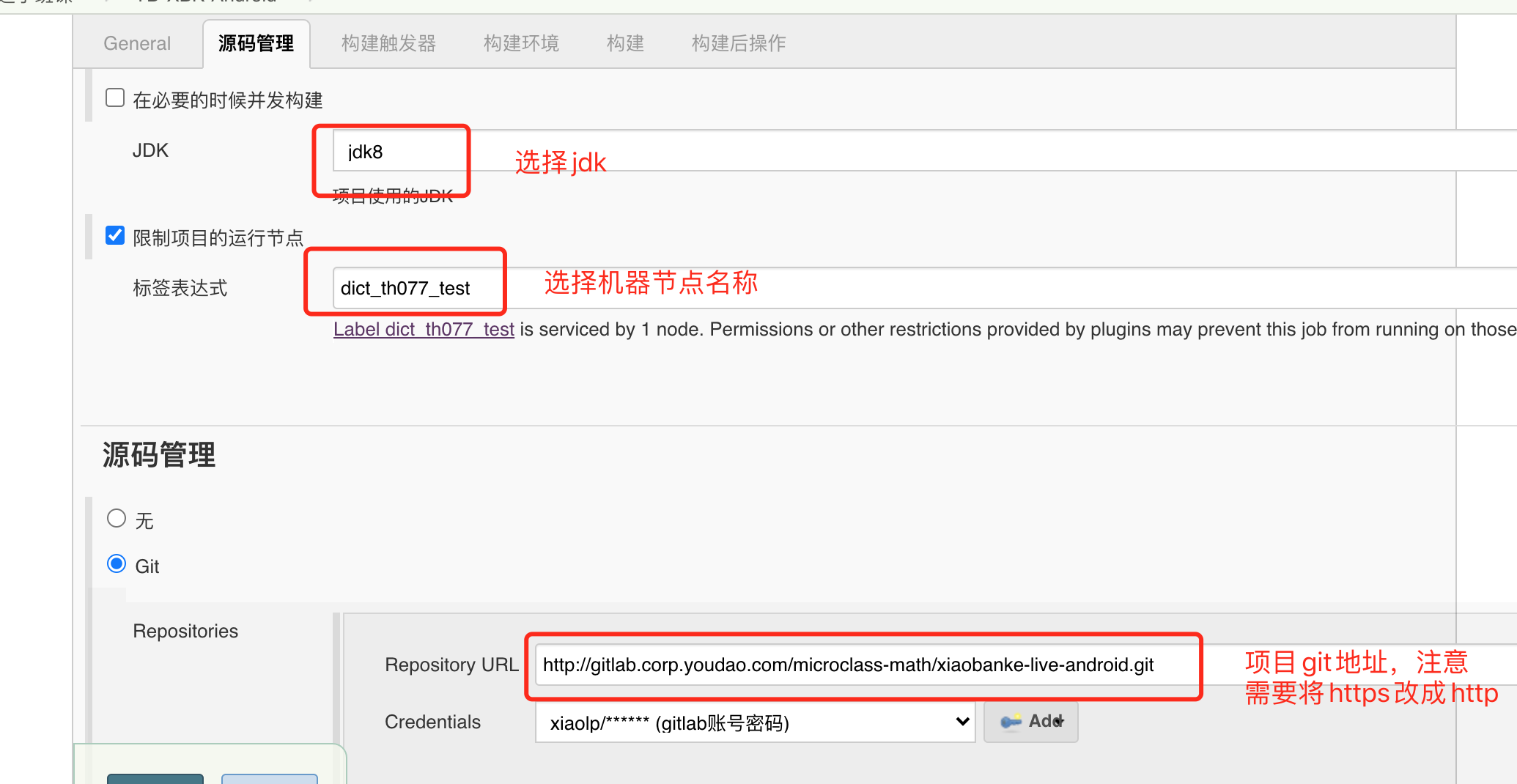The height and width of the screenshot is (784, 1517).
Task: Uncheck 限制项目的运行节点 option
Action: pyautogui.click(x=115, y=235)
